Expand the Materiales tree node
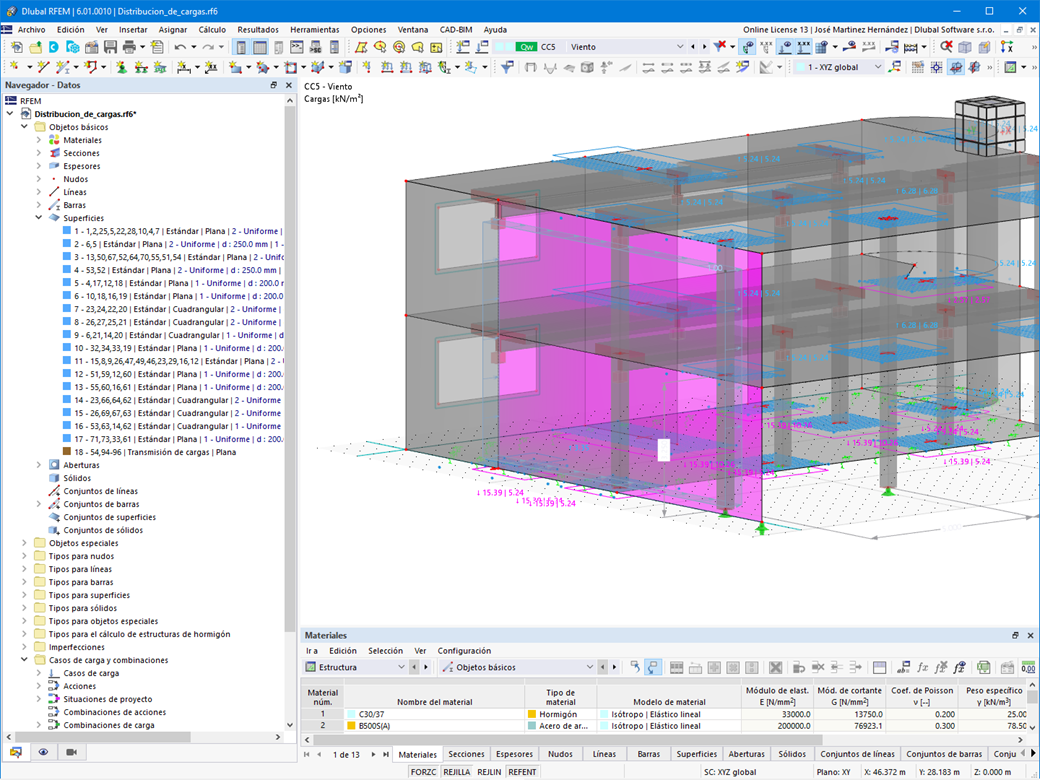The height and width of the screenshot is (780, 1040). (39, 140)
